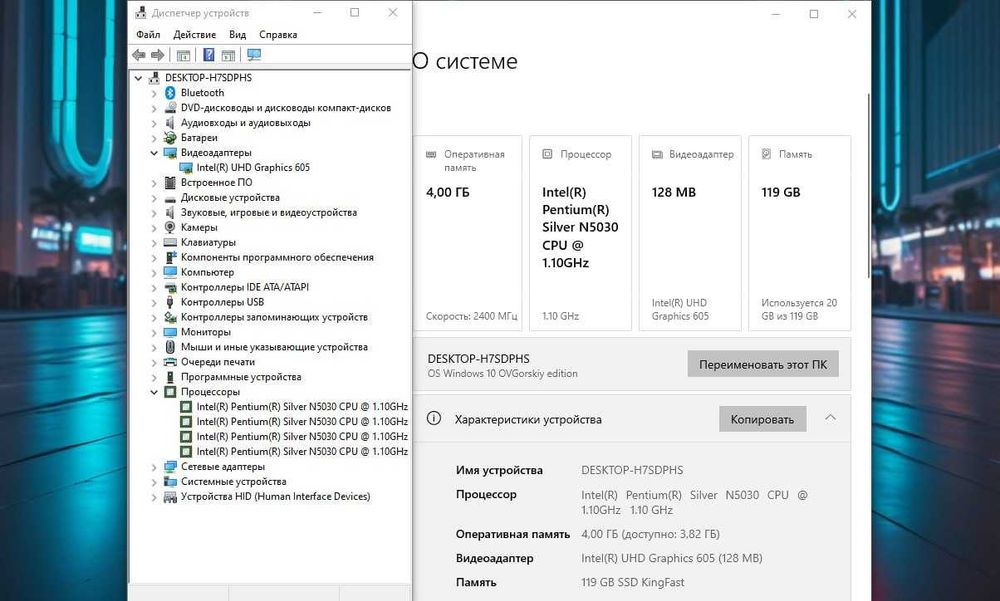Click the OS Windows 10 OVGorskiy edition text
The width and height of the screenshot is (1000, 601).
[503, 373]
